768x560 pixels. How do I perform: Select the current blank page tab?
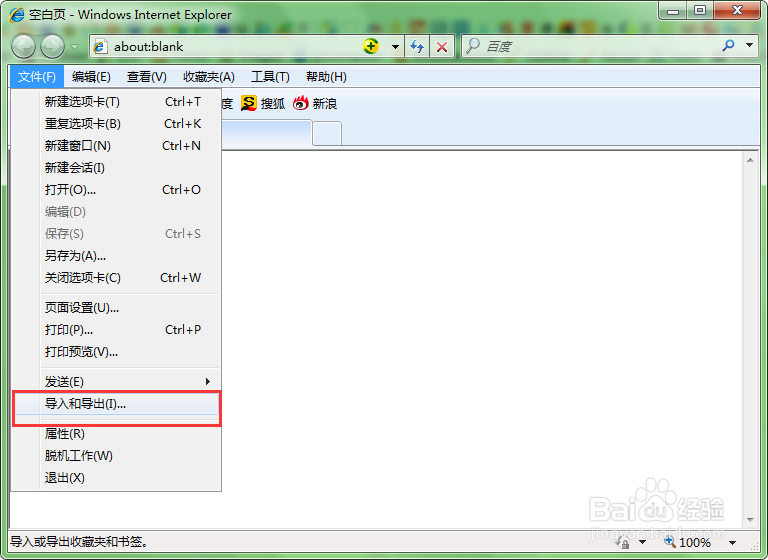click(266, 133)
